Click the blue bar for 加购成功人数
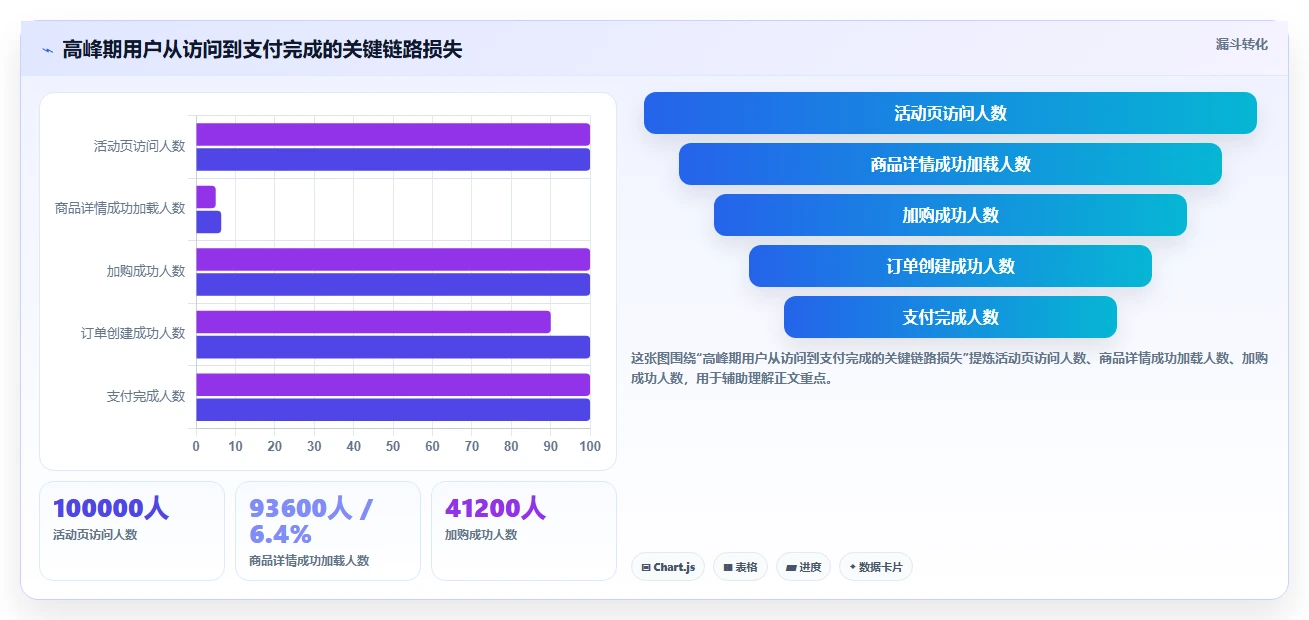1309x620 pixels. (x=393, y=284)
